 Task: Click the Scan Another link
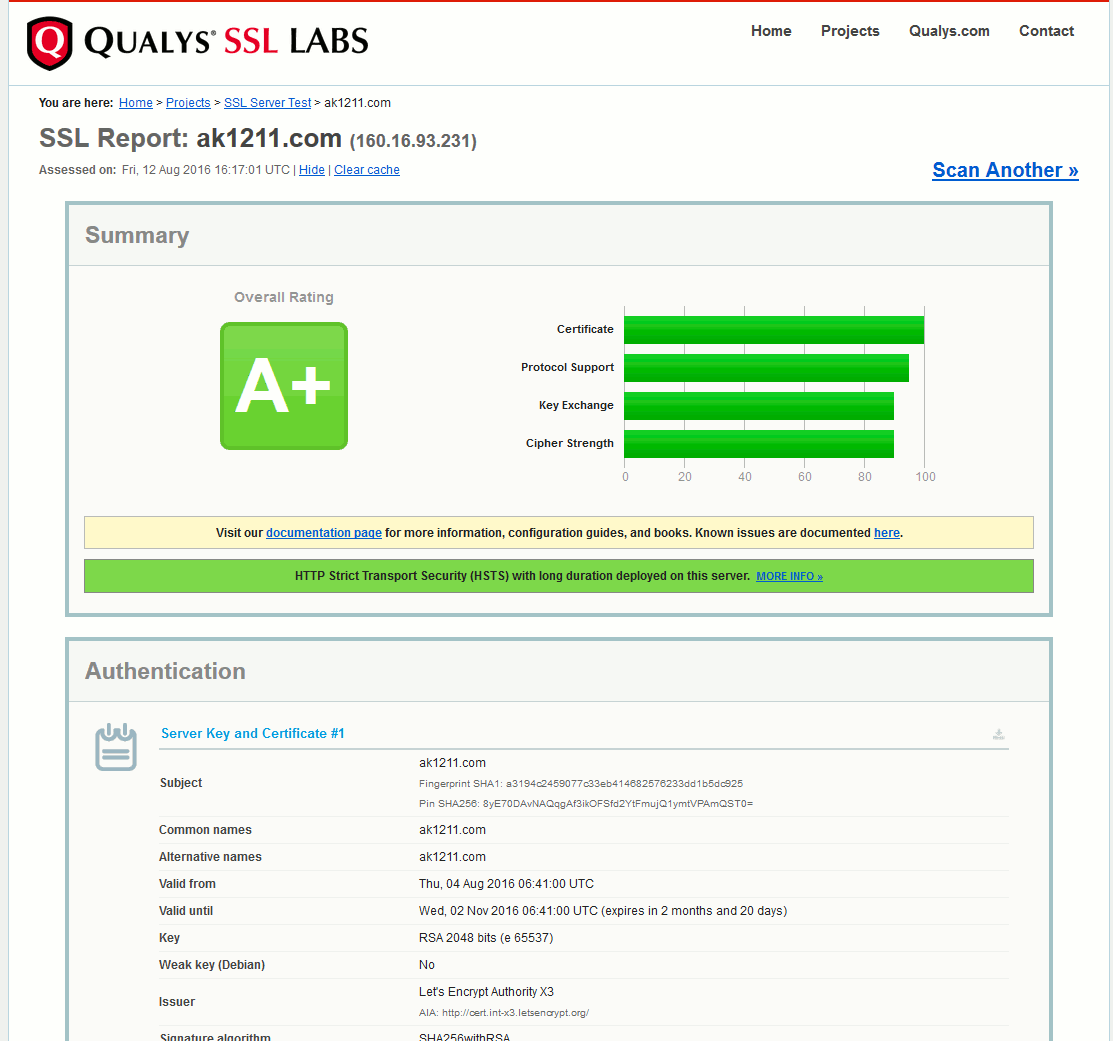[1005, 170]
